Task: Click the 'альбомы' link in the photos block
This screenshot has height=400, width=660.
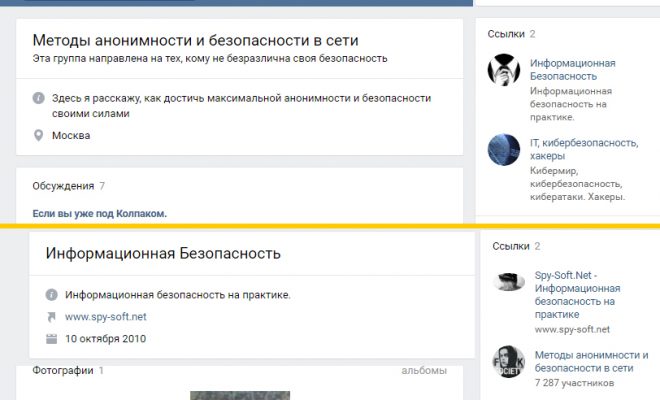Action: tap(424, 371)
